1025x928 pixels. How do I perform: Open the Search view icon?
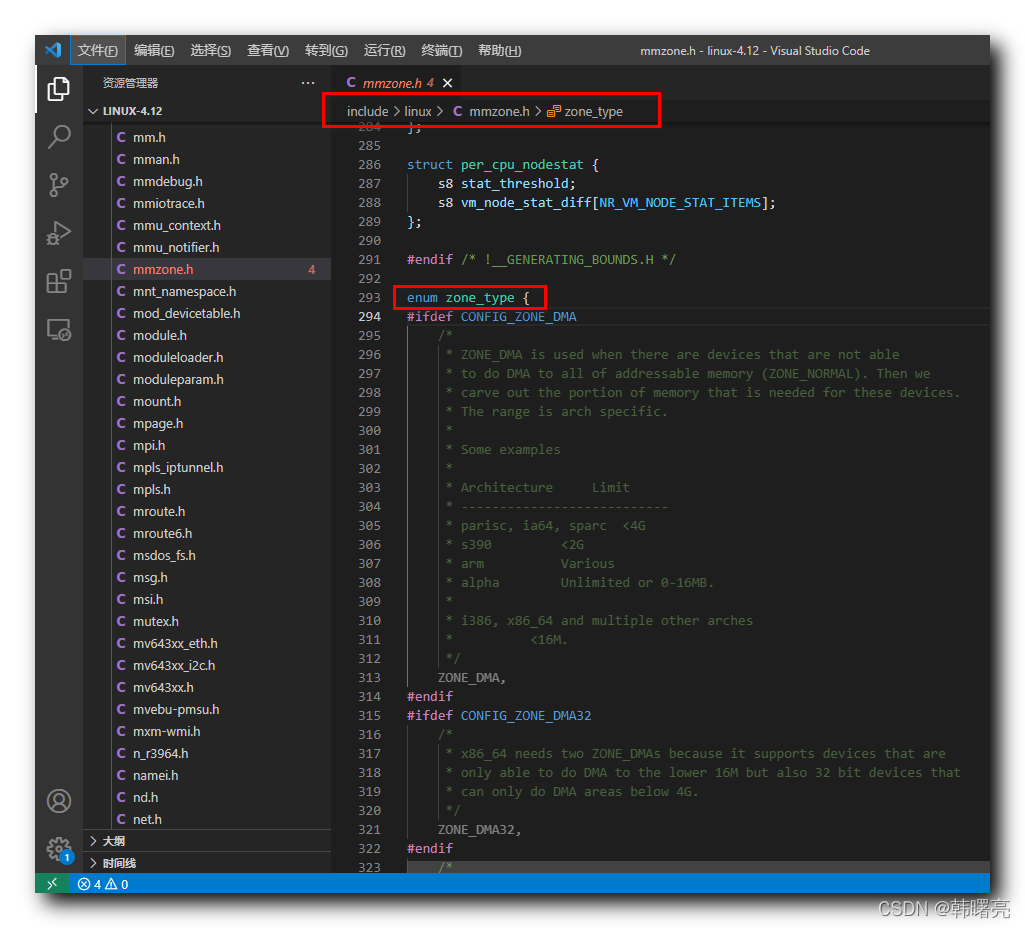pos(59,137)
